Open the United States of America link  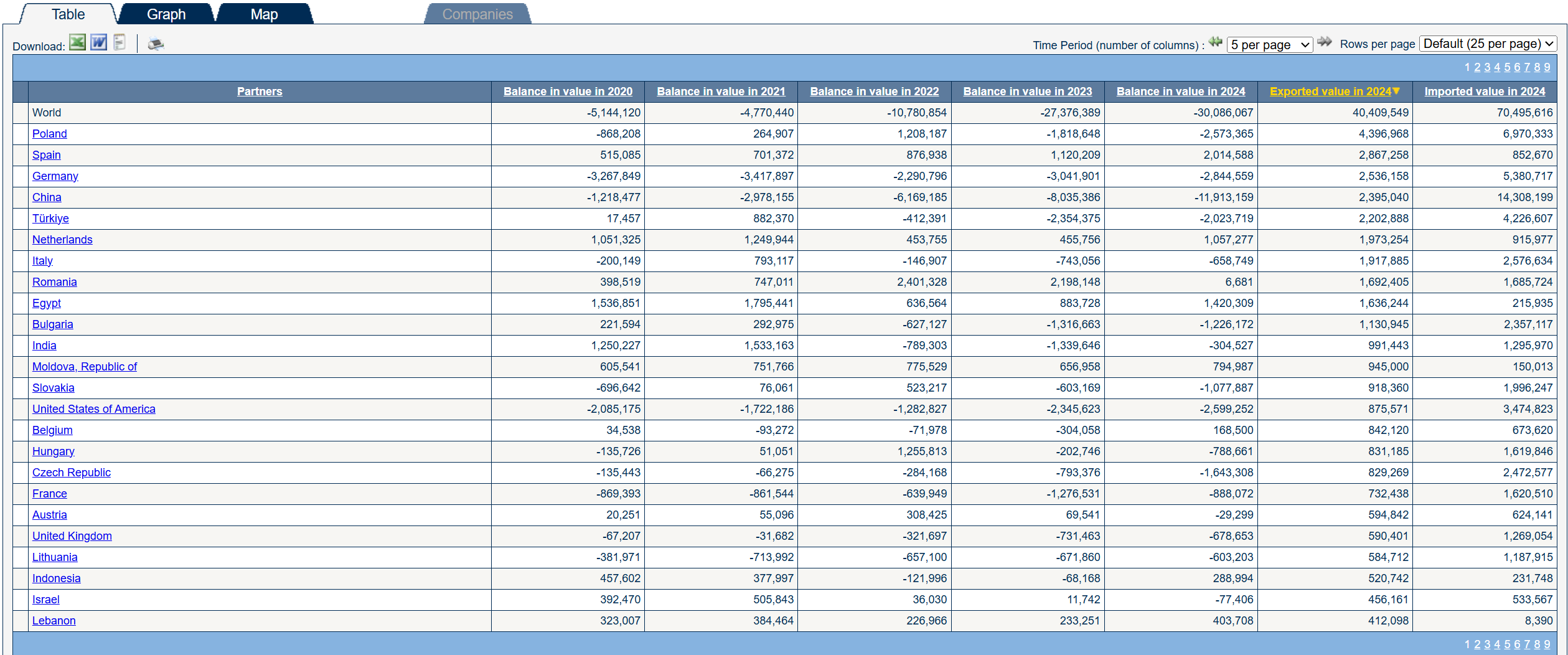click(x=94, y=409)
